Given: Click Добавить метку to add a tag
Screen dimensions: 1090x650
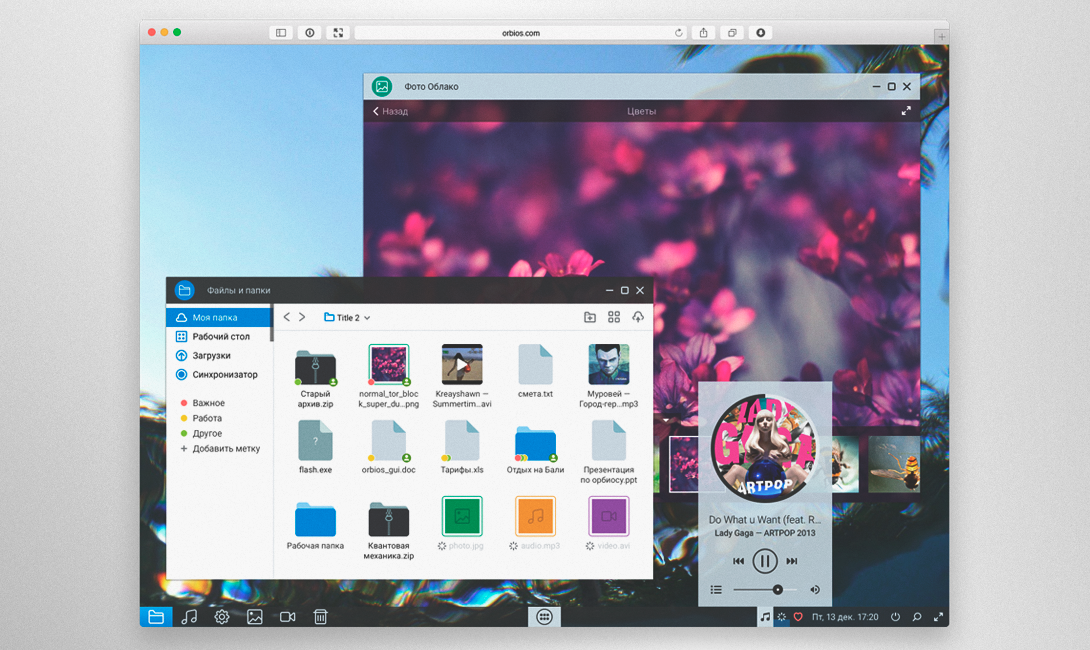Looking at the screenshot, I should (220, 449).
